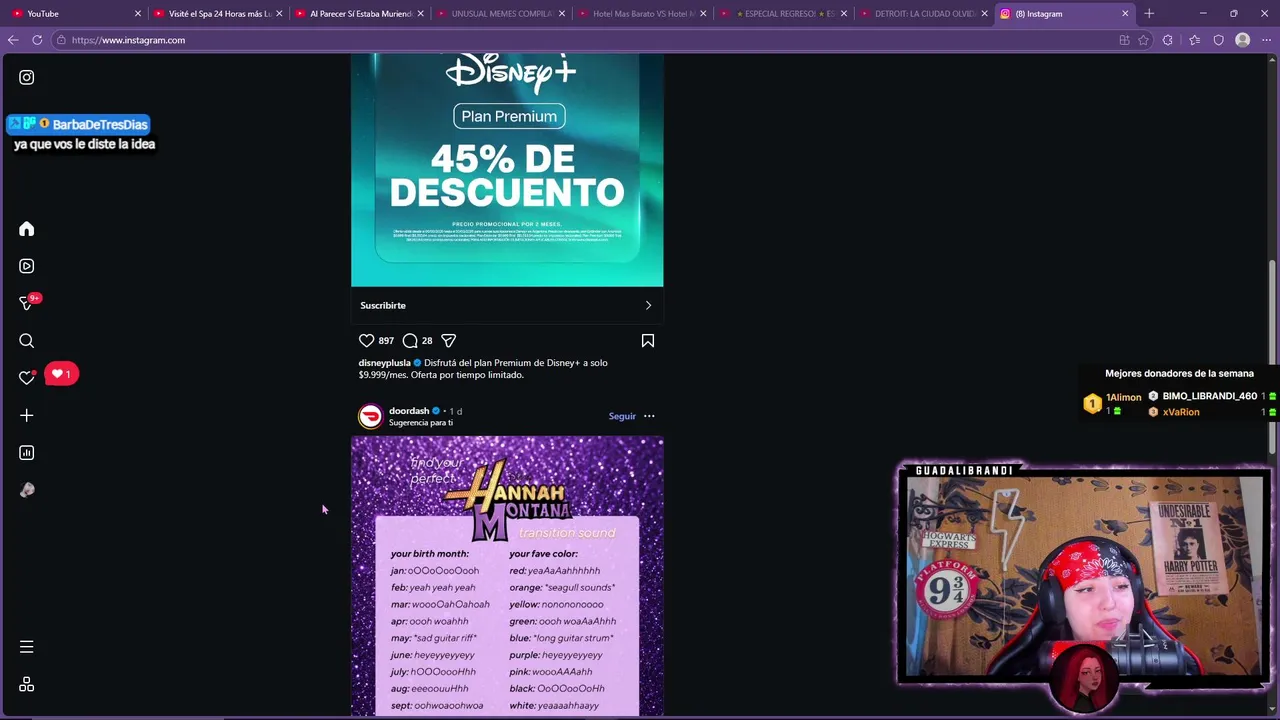Open Messages icon with 9+ badge

[27, 303]
